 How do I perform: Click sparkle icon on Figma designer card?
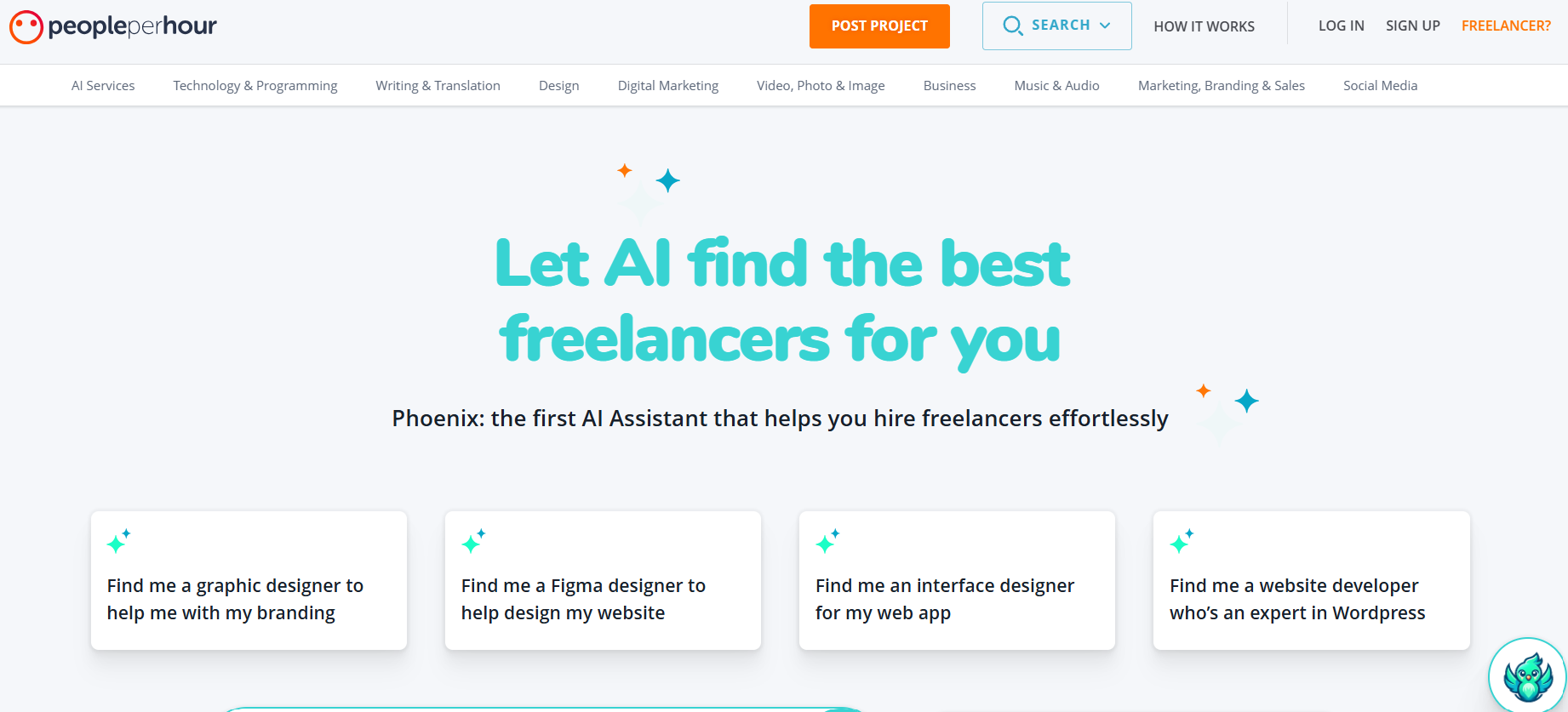pyautogui.click(x=473, y=540)
